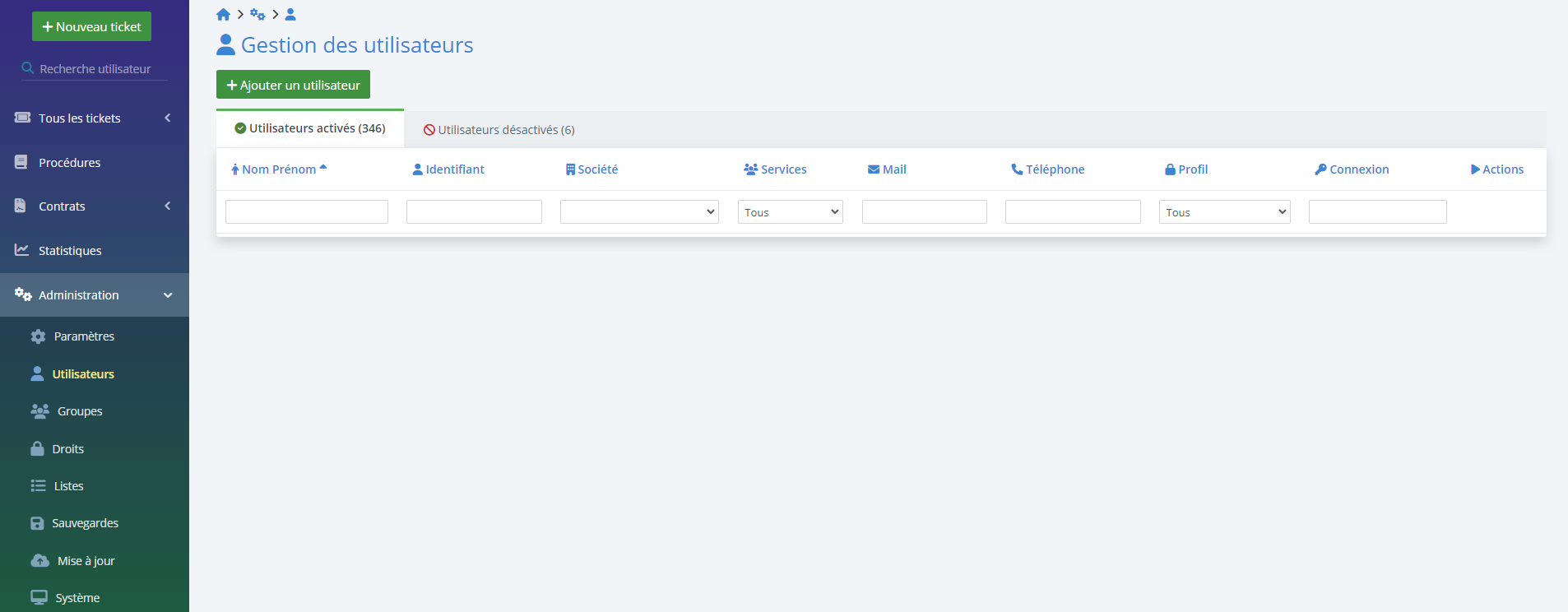1568x612 pixels.
Task: Click the chart icon beside Statistiques
Action: [x=22, y=249]
